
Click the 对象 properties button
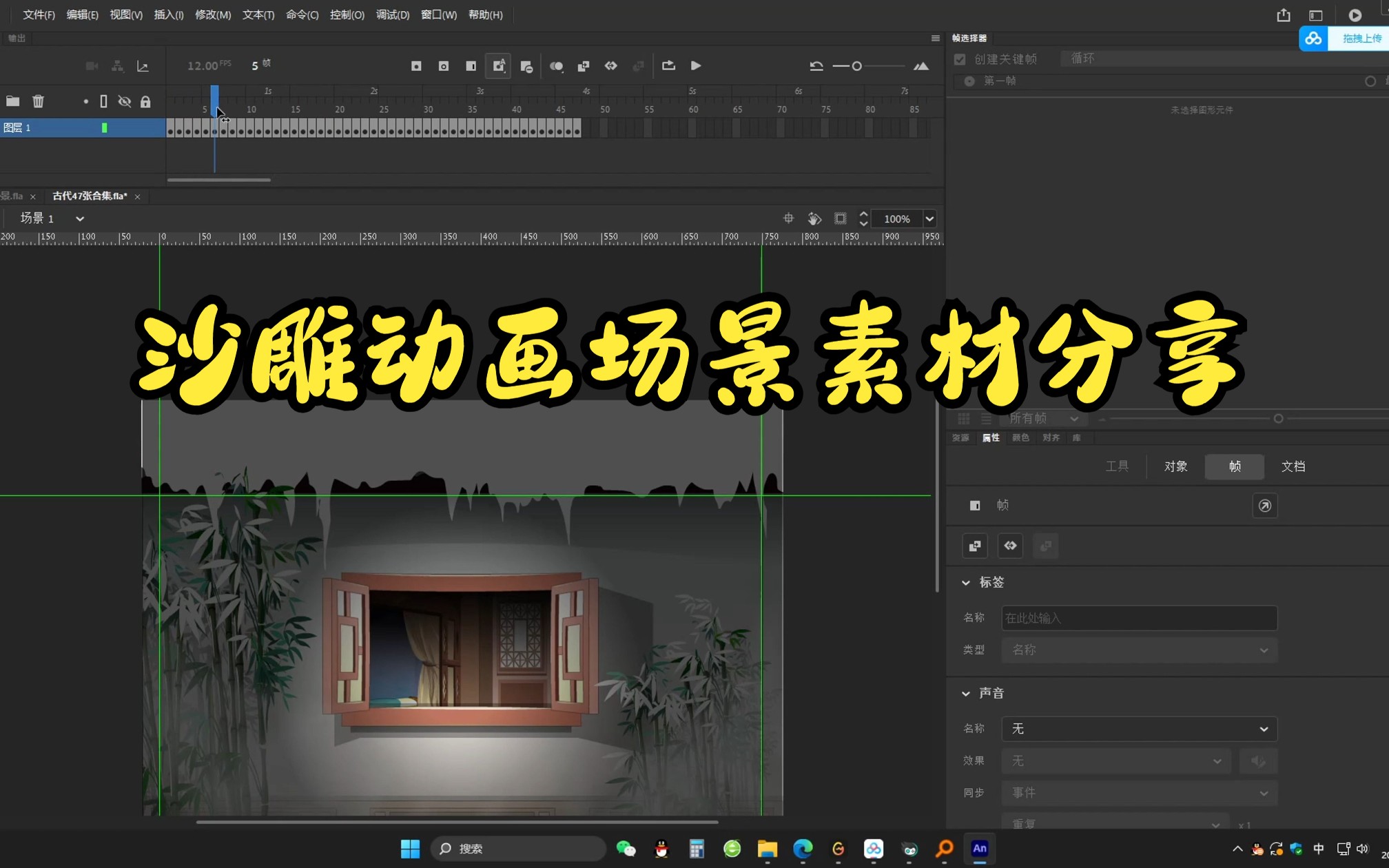pyautogui.click(x=1175, y=466)
